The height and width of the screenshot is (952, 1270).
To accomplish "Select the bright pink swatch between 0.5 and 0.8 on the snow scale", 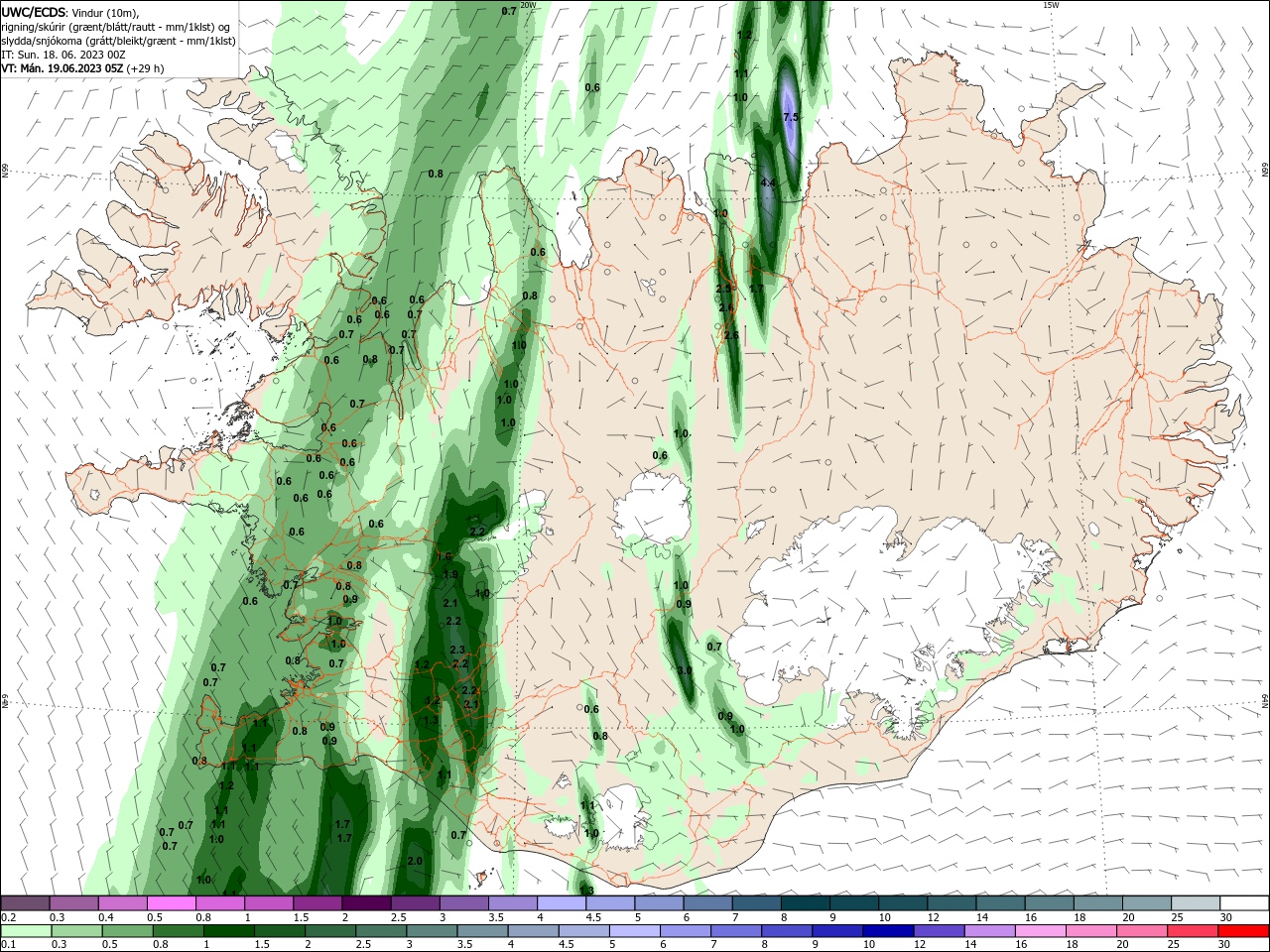I will point(171,903).
